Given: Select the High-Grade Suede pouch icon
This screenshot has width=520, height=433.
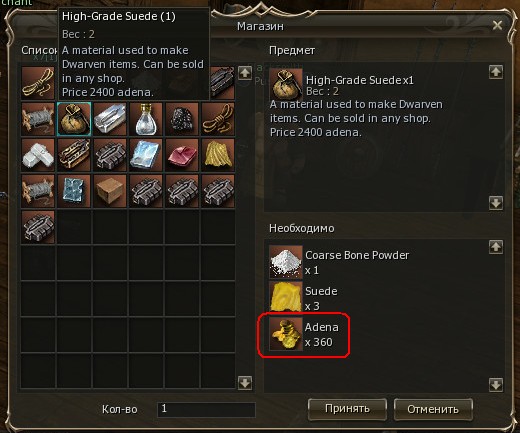Looking at the screenshot, I should pyautogui.click(x=74, y=119).
